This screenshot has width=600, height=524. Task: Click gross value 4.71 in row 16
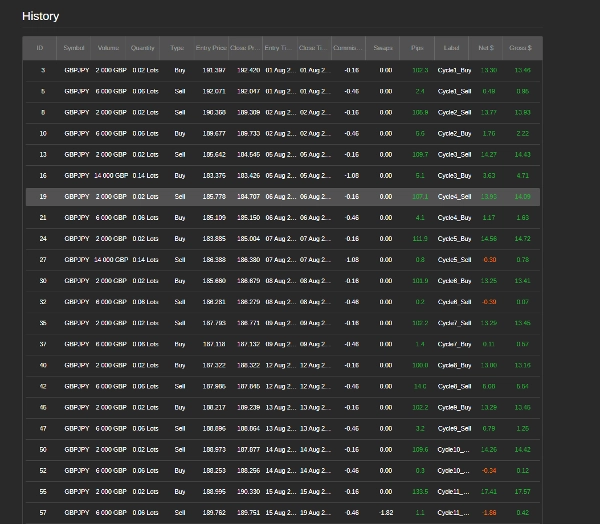coord(523,176)
